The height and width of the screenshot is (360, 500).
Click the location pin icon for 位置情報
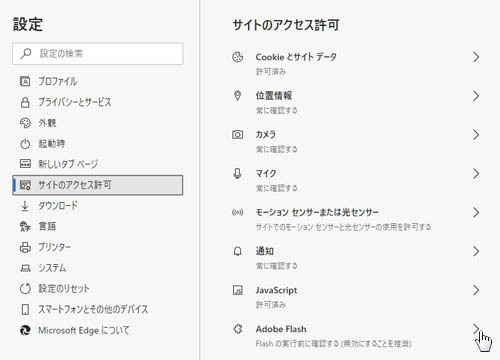pyautogui.click(x=237, y=96)
